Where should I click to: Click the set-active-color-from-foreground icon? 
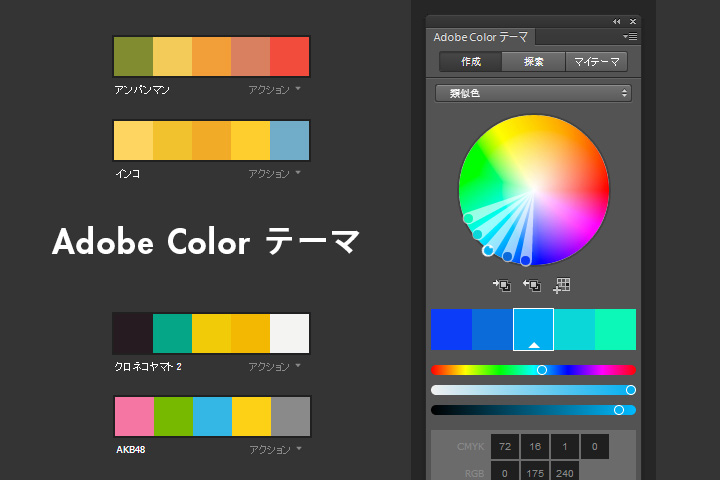[x=501, y=285]
